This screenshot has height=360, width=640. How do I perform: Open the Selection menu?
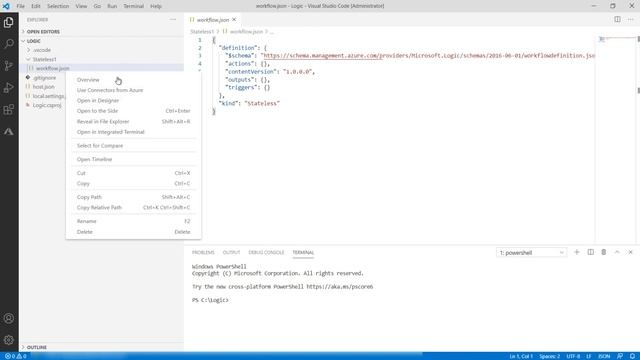click(x=58, y=6)
